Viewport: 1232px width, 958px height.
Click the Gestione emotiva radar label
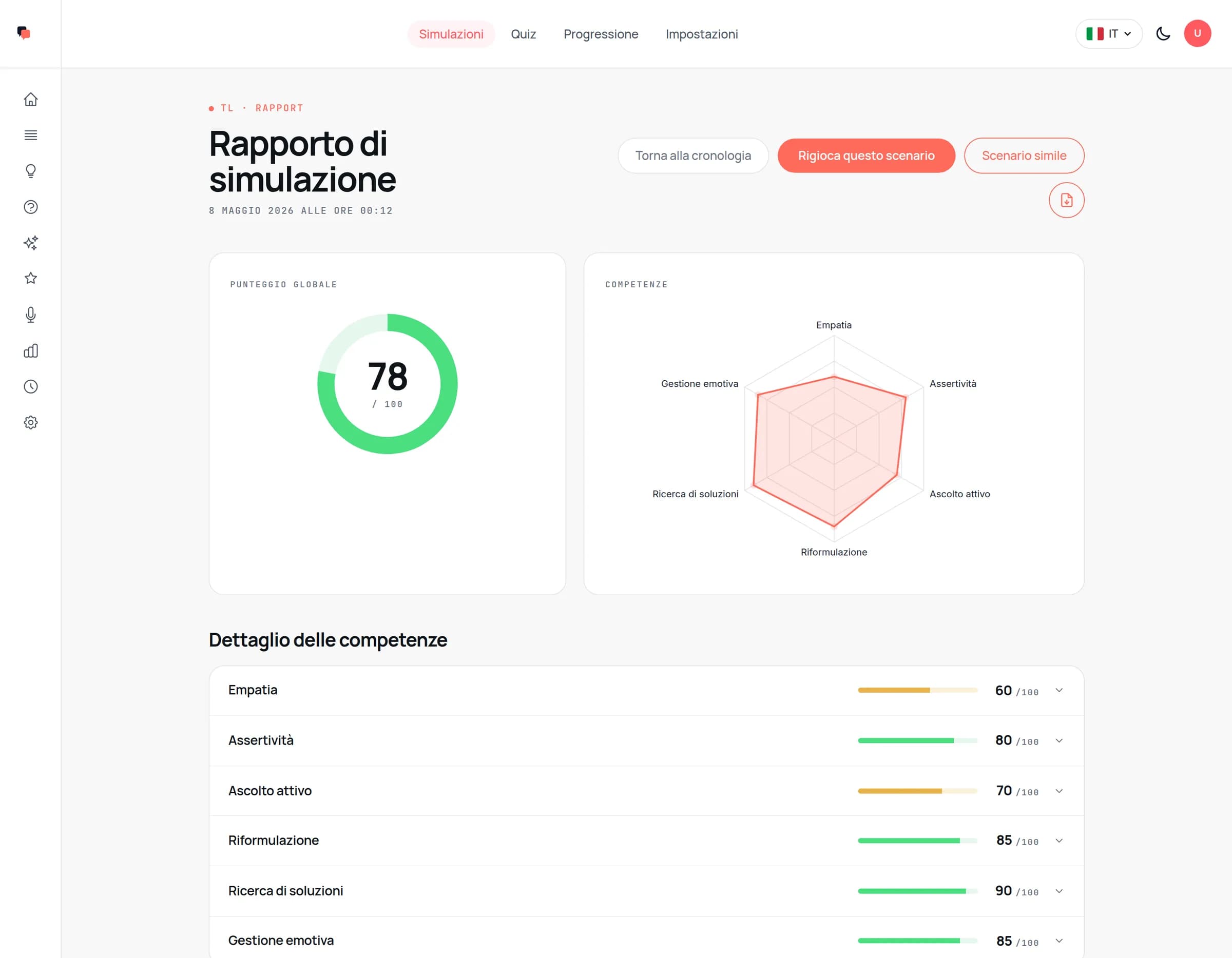700,383
